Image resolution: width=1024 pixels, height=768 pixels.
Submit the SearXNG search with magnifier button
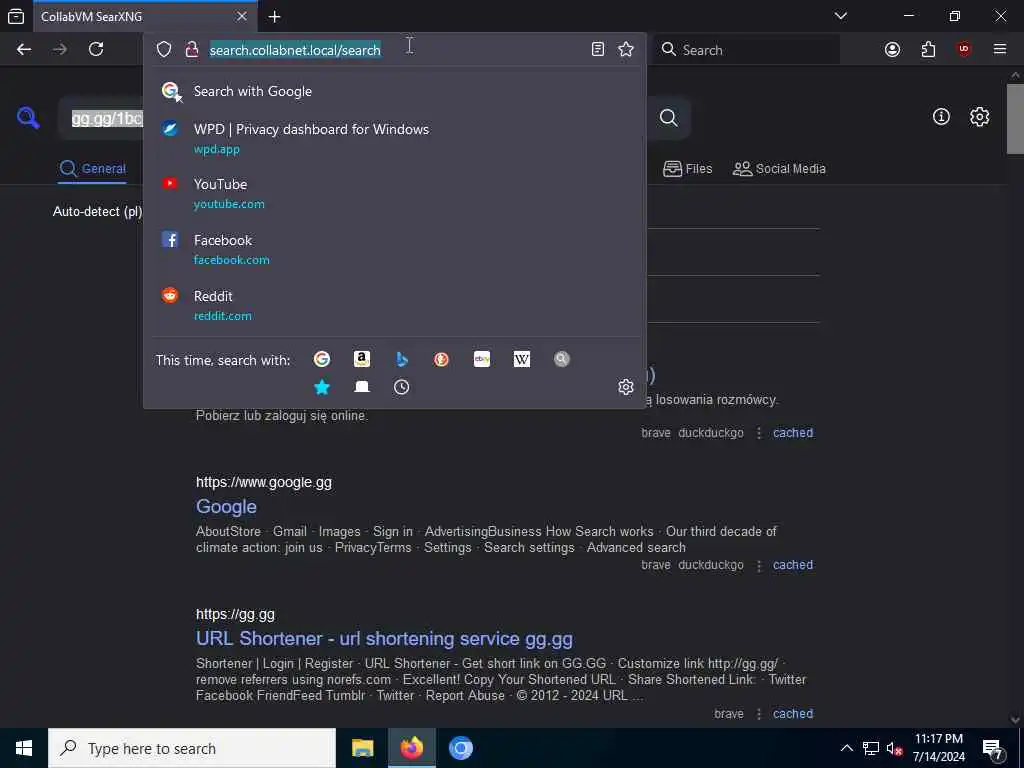click(x=668, y=118)
